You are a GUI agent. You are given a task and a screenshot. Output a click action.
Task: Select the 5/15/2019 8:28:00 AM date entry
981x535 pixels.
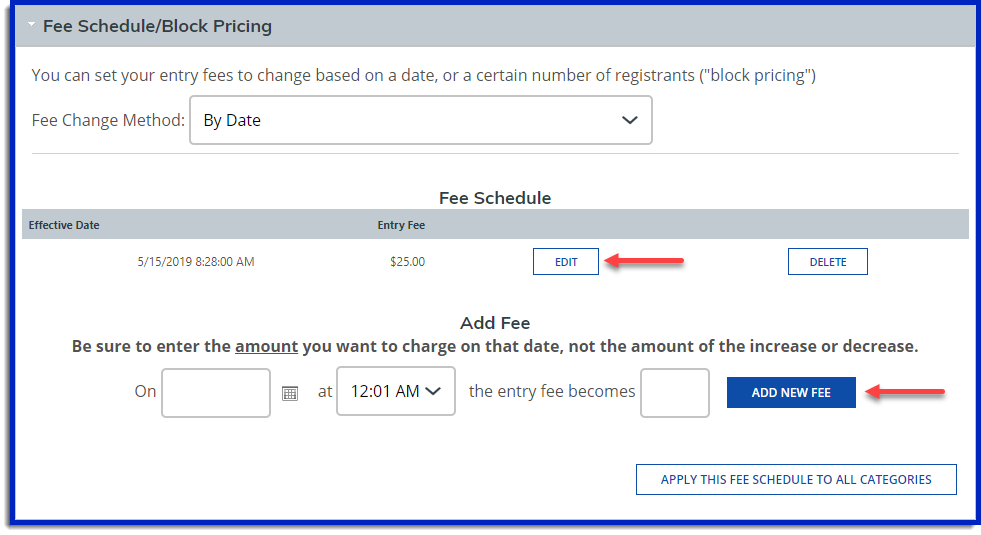(196, 262)
